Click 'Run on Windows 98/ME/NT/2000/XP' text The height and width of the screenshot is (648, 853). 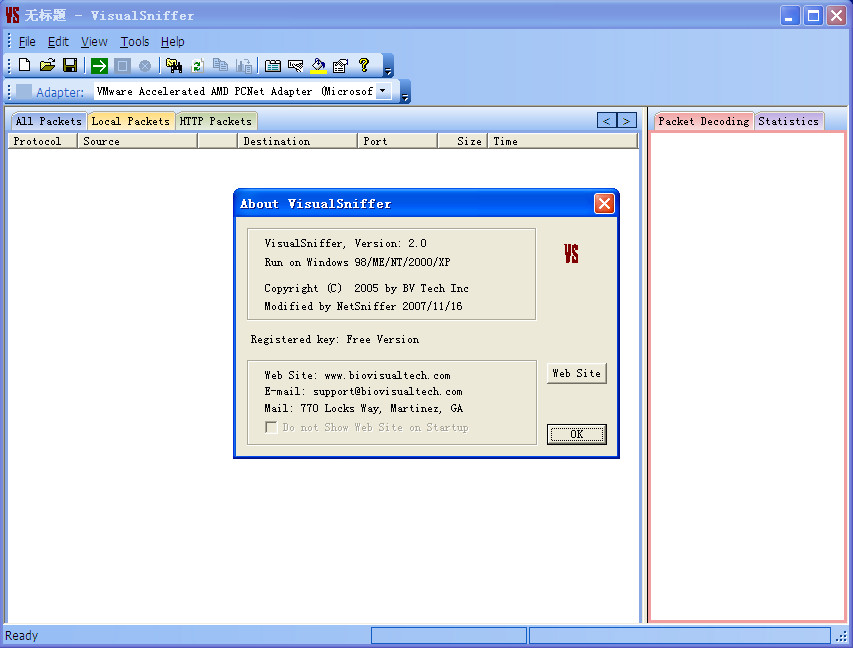tap(357, 262)
